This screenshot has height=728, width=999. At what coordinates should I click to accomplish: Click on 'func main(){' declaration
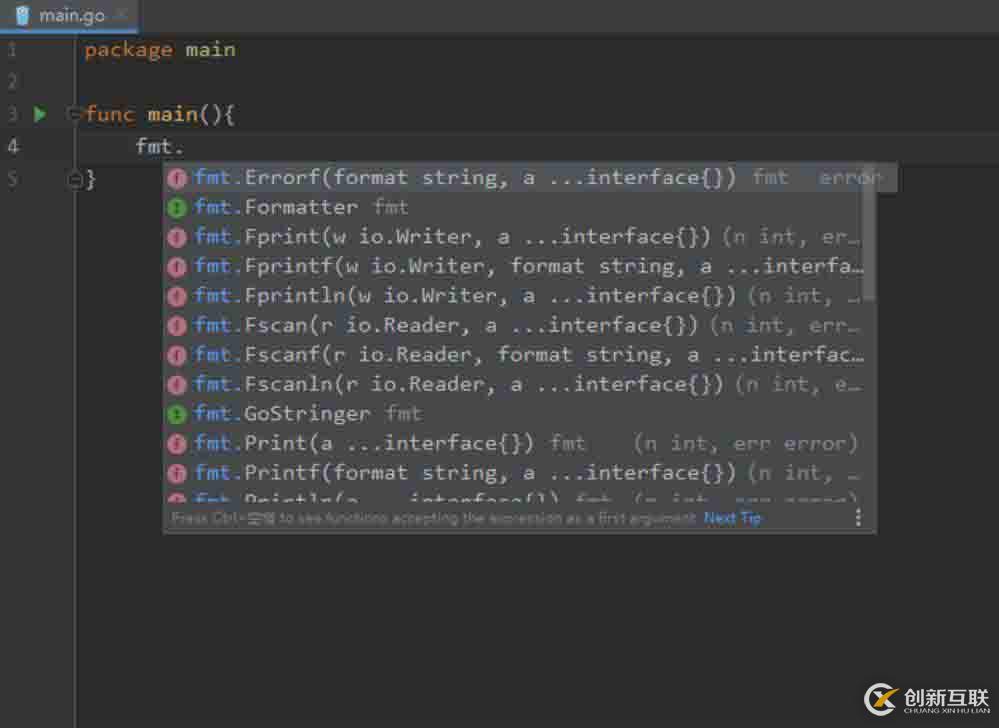159,115
